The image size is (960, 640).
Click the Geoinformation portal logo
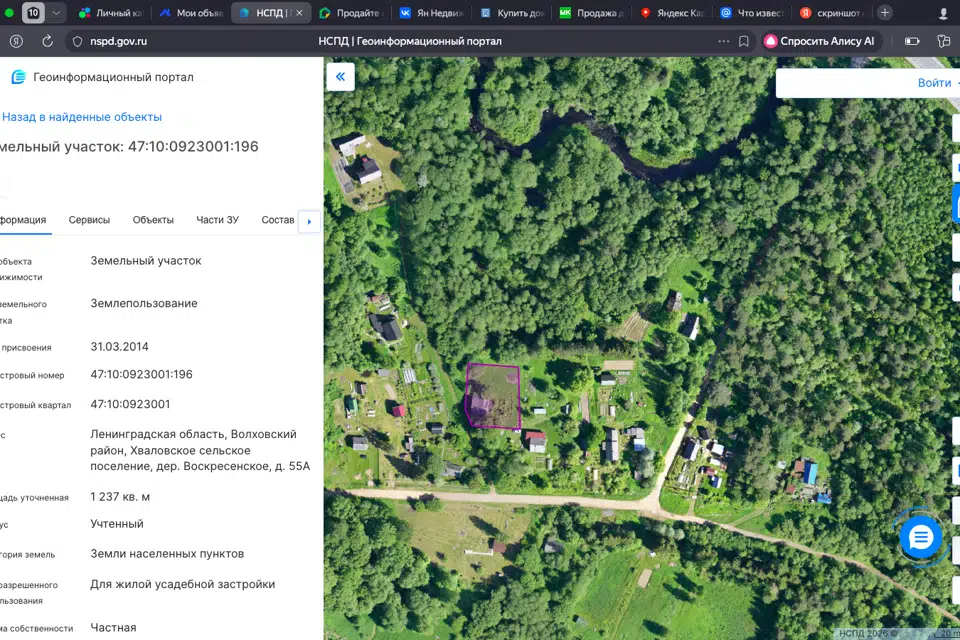pos(18,77)
